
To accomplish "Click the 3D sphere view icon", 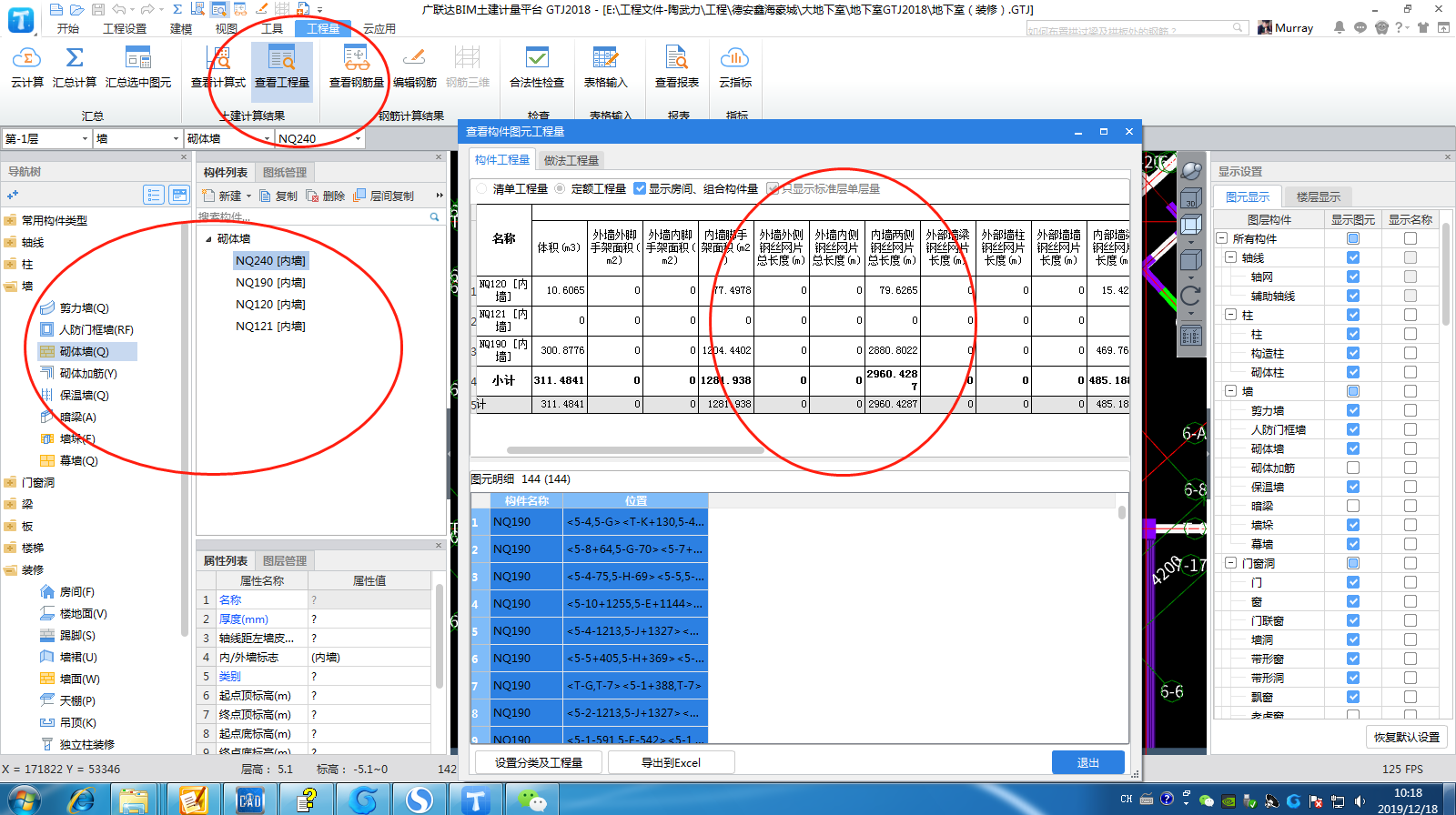I will [1191, 170].
